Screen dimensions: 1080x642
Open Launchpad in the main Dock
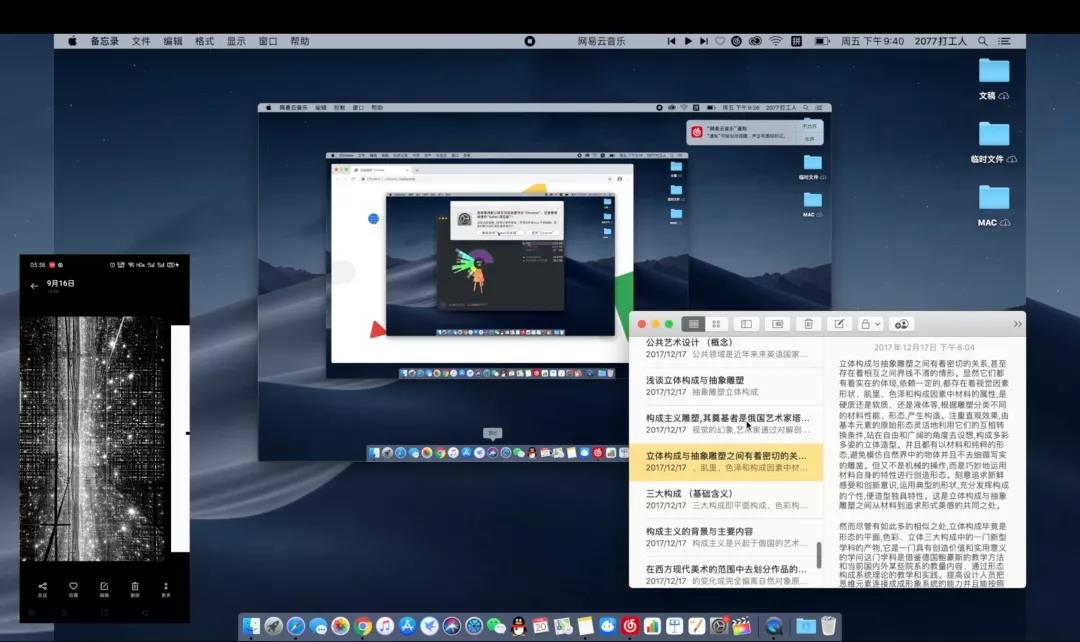(x=273, y=625)
